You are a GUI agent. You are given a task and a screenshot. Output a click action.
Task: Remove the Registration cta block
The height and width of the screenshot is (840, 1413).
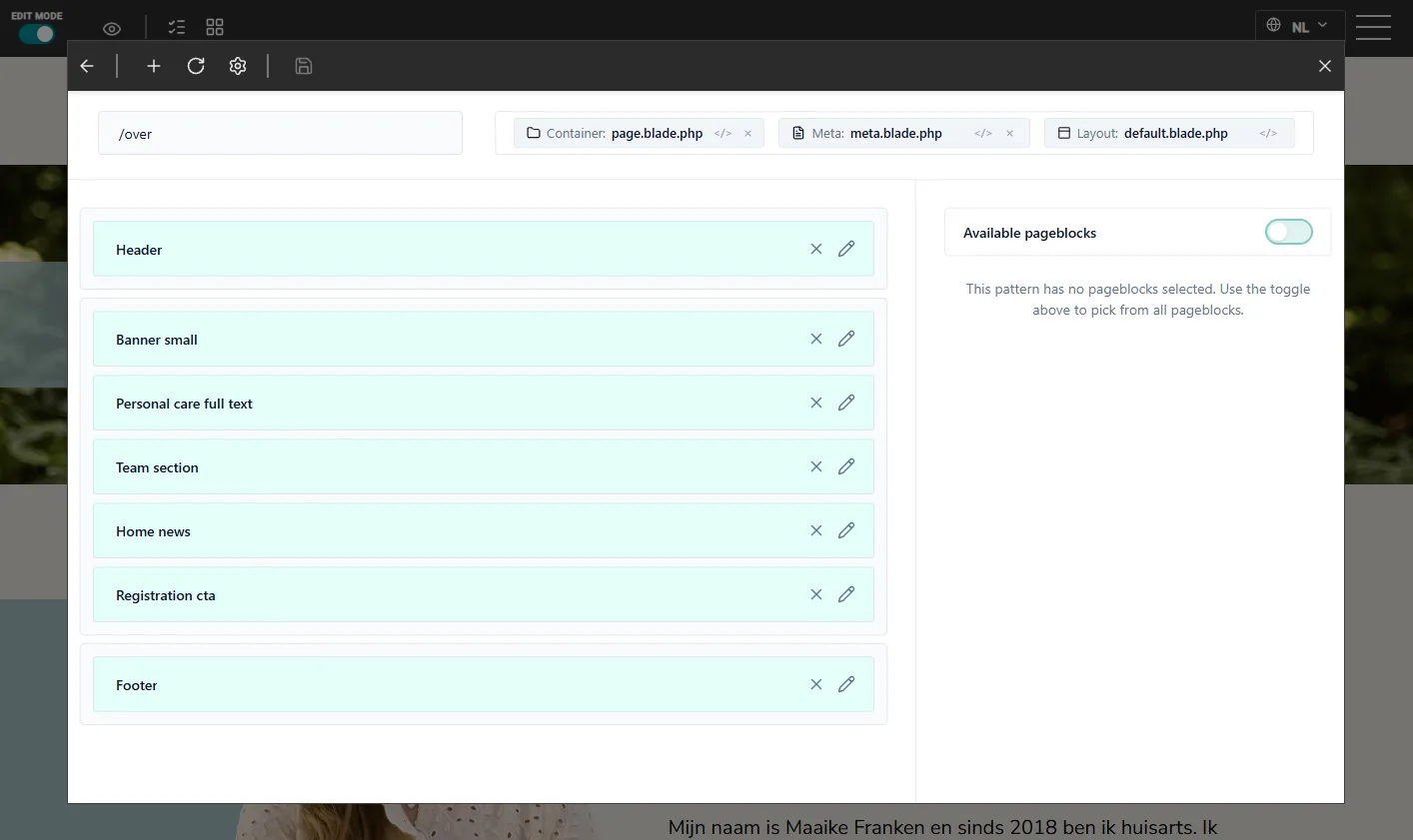click(x=816, y=594)
